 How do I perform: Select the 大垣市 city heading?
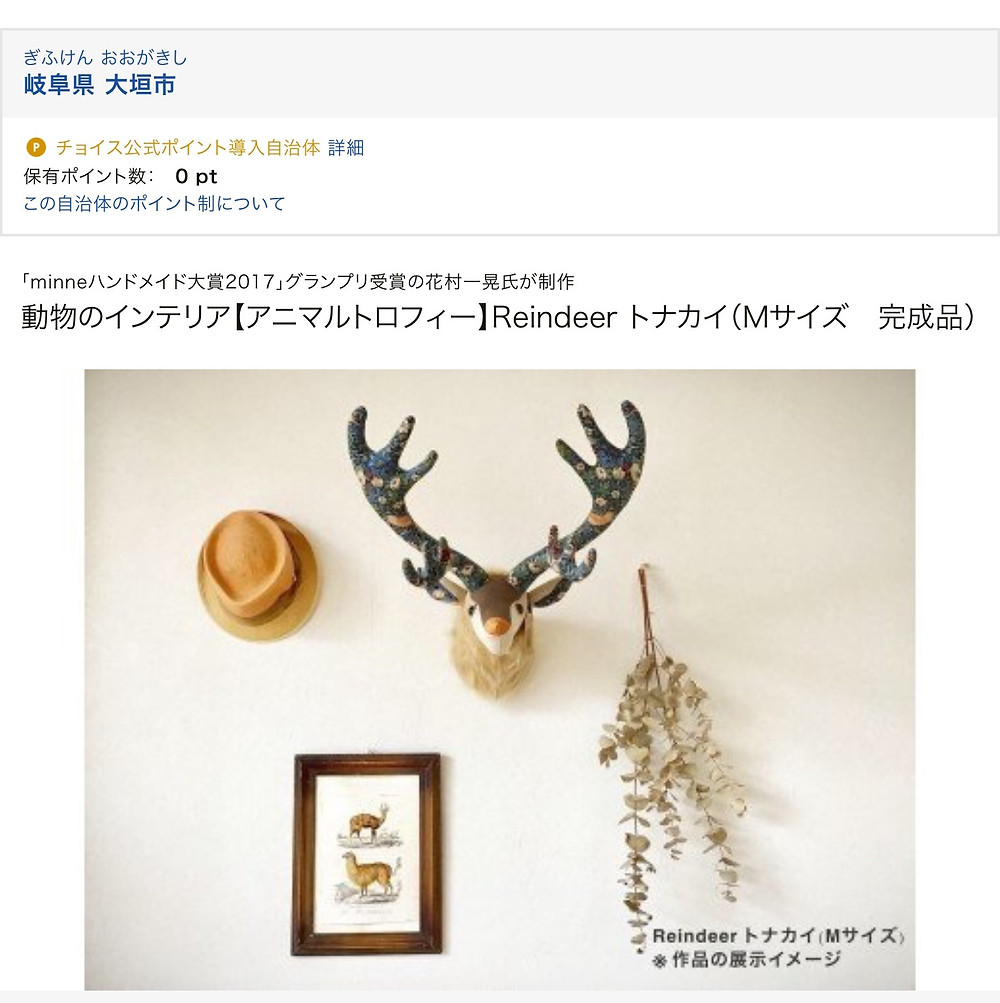140,84
